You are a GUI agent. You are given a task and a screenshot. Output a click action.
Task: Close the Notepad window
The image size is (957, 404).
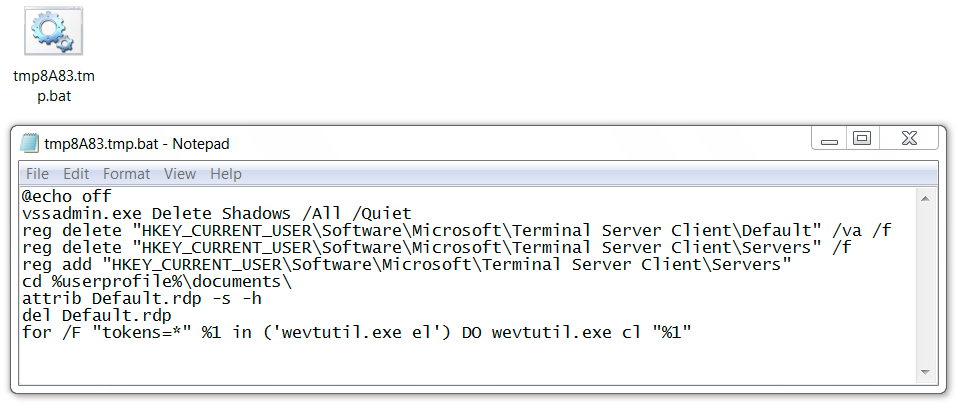(909, 139)
